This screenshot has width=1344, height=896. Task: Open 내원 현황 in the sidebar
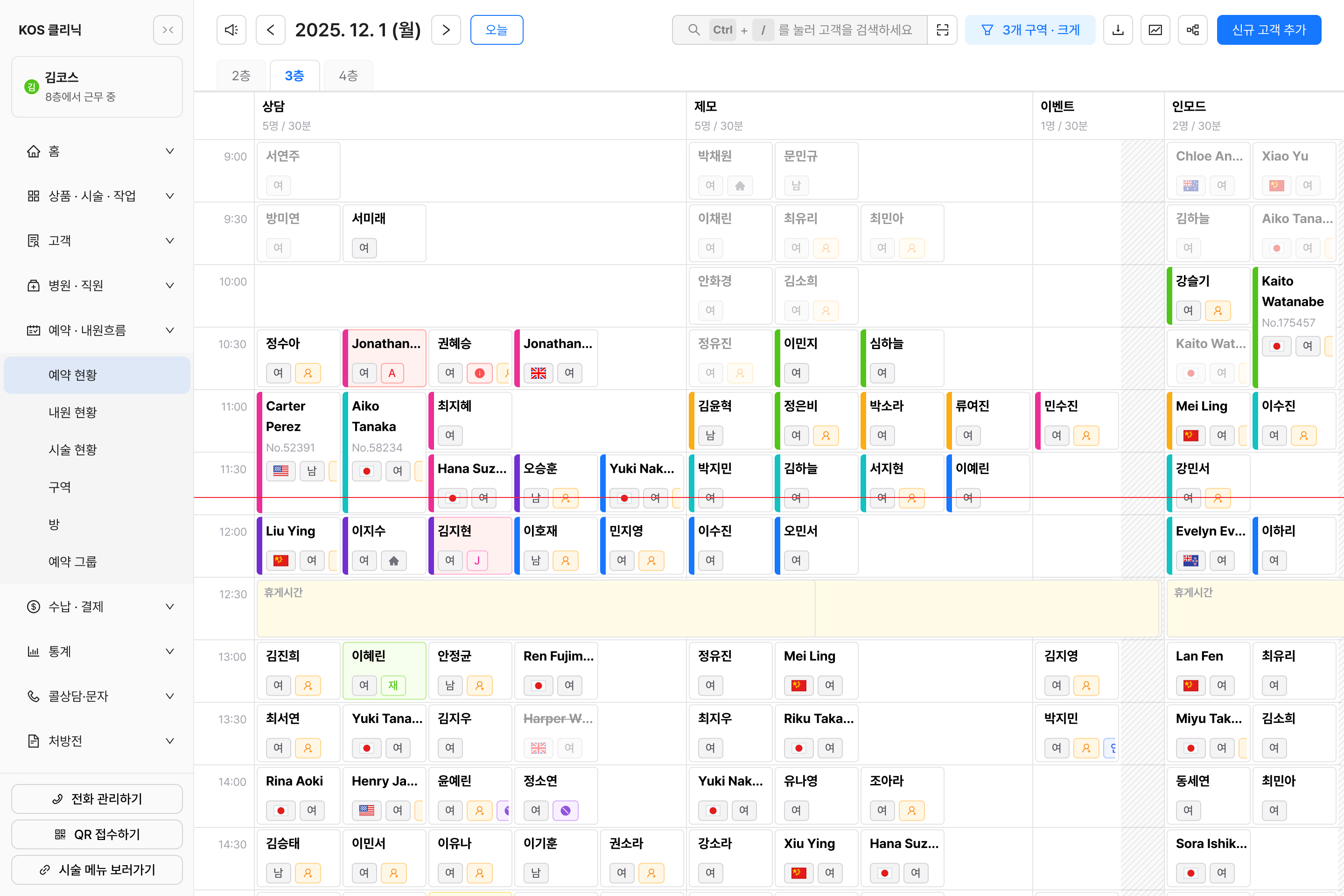(x=73, y=412)
